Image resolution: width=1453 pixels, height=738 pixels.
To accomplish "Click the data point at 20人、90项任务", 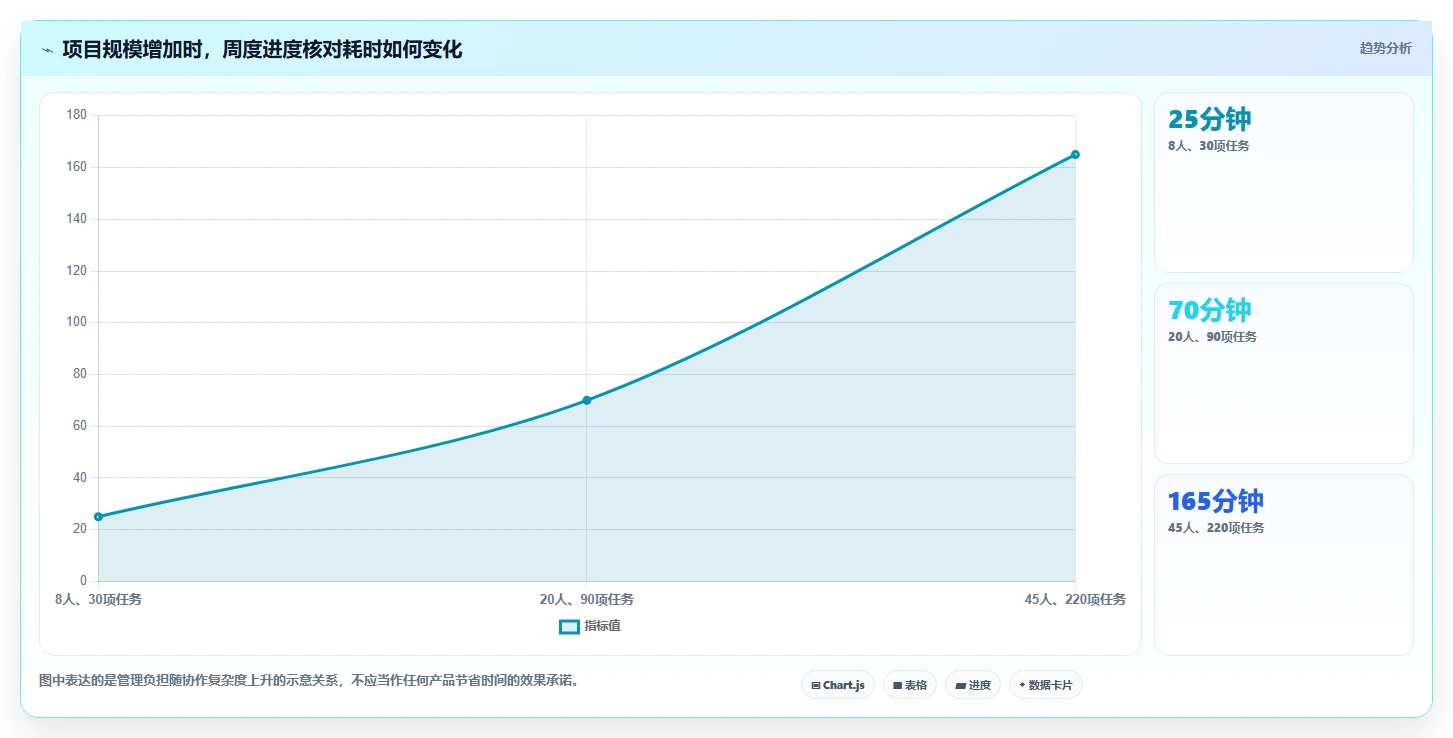I will [x=587, y=400].
